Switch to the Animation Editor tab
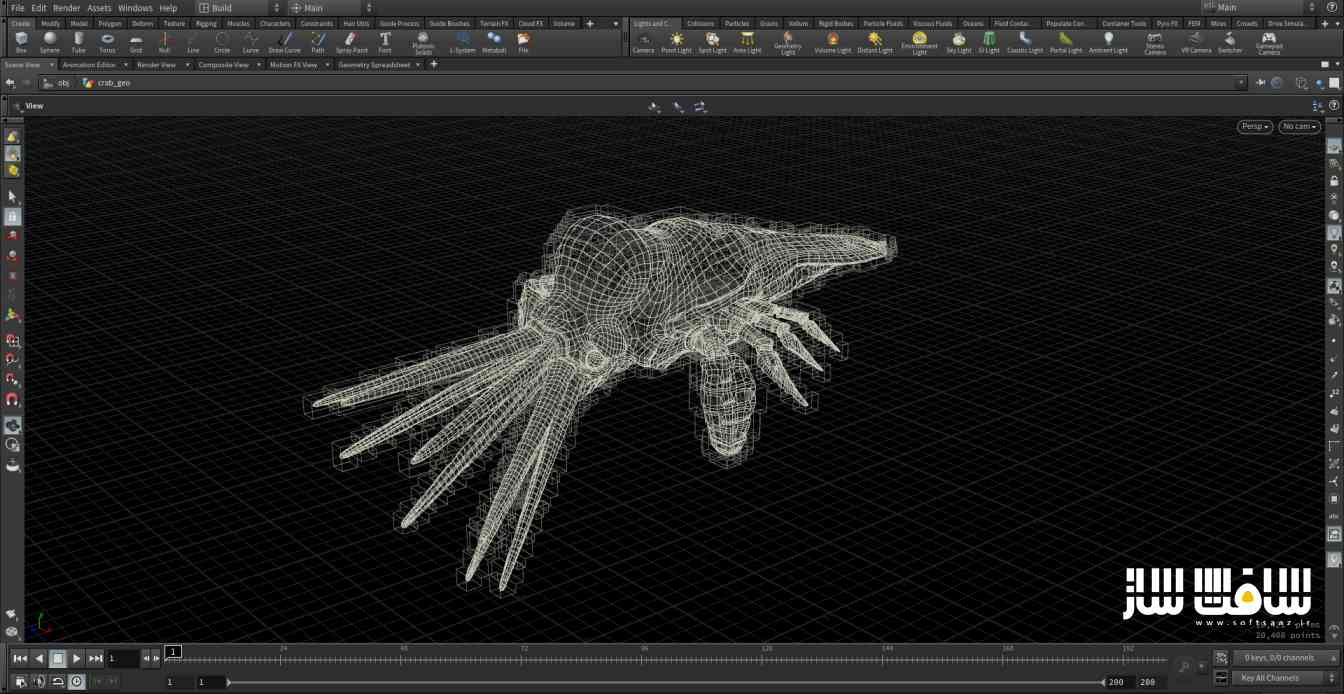The image size is (1344, 694). pos(89,64)
